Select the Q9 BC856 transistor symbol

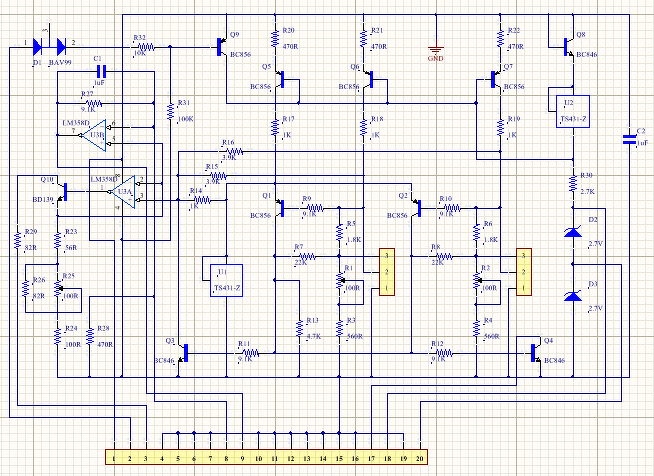click(x=222, y=47)
